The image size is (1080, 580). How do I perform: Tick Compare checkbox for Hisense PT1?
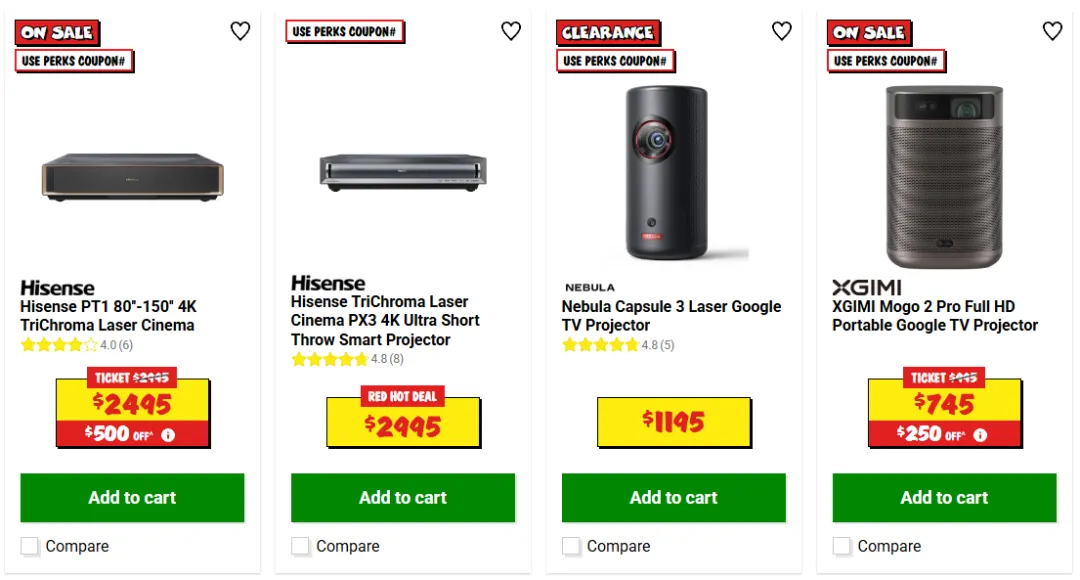(30, 546)
